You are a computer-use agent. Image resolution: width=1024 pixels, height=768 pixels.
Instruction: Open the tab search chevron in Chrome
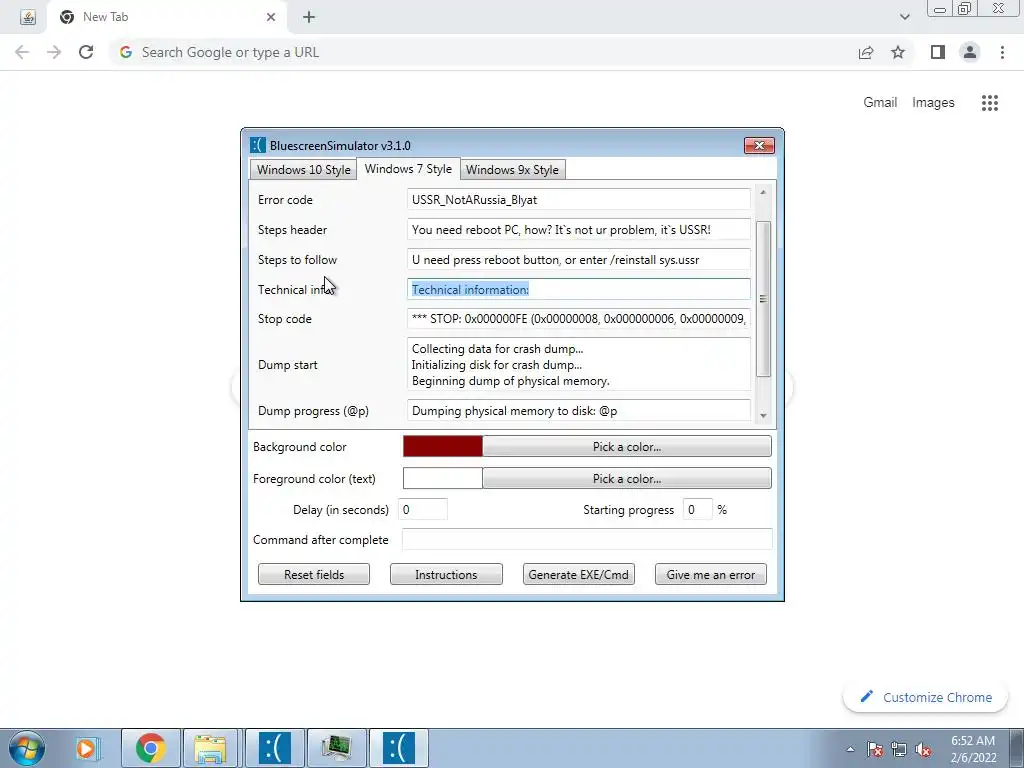(x=904, y=17)
